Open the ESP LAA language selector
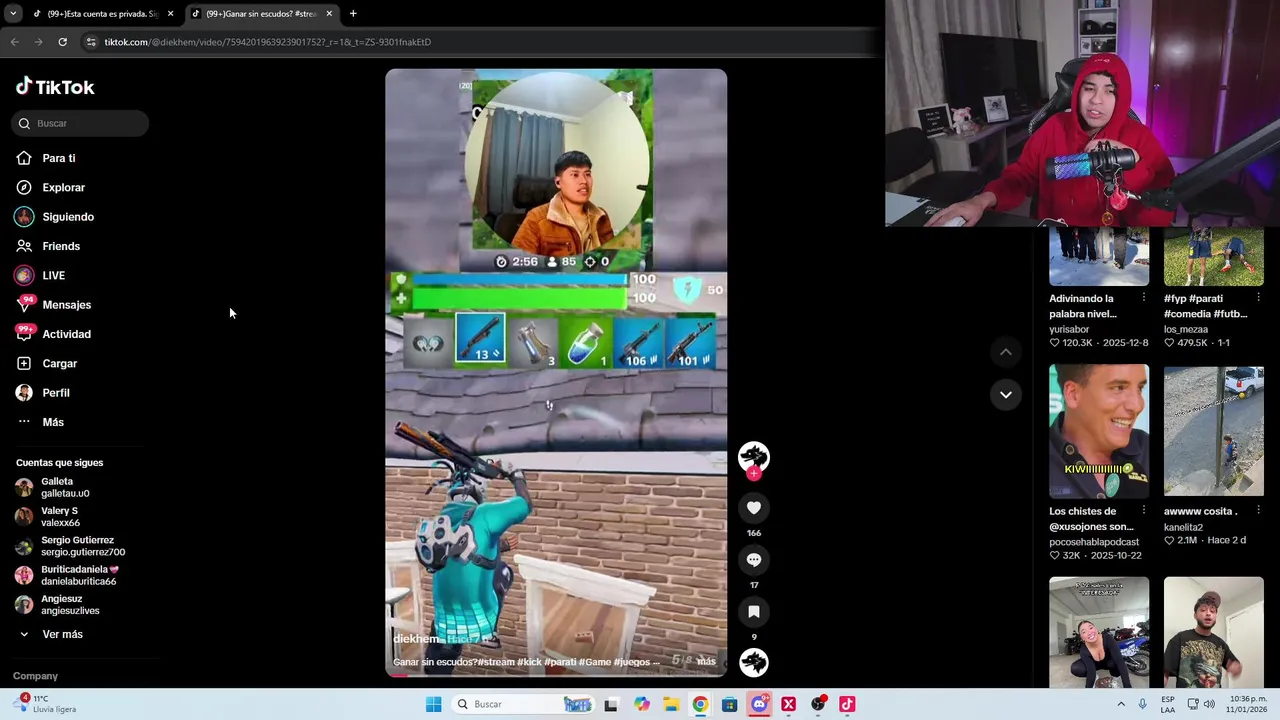The height and width of the screenshot is (720, 1280). (x=1168, y=704)
